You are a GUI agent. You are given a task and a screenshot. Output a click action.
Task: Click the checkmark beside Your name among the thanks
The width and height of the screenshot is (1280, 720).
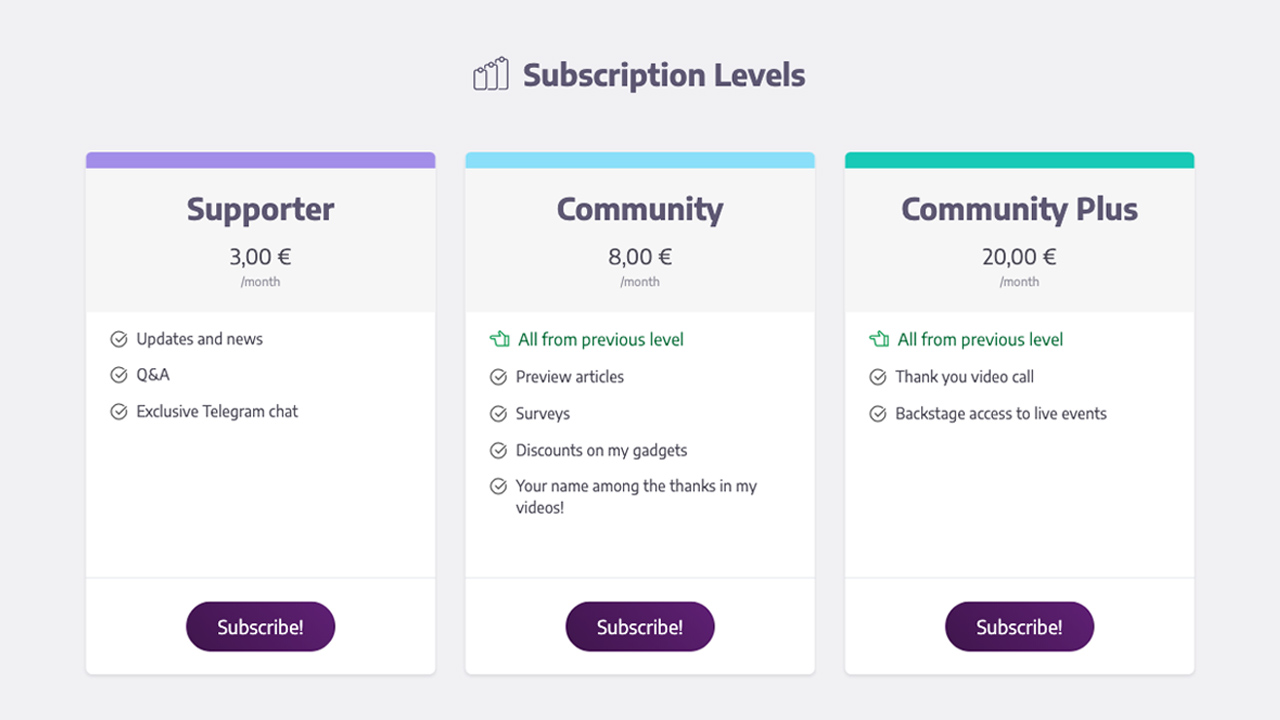click(499, 486)
